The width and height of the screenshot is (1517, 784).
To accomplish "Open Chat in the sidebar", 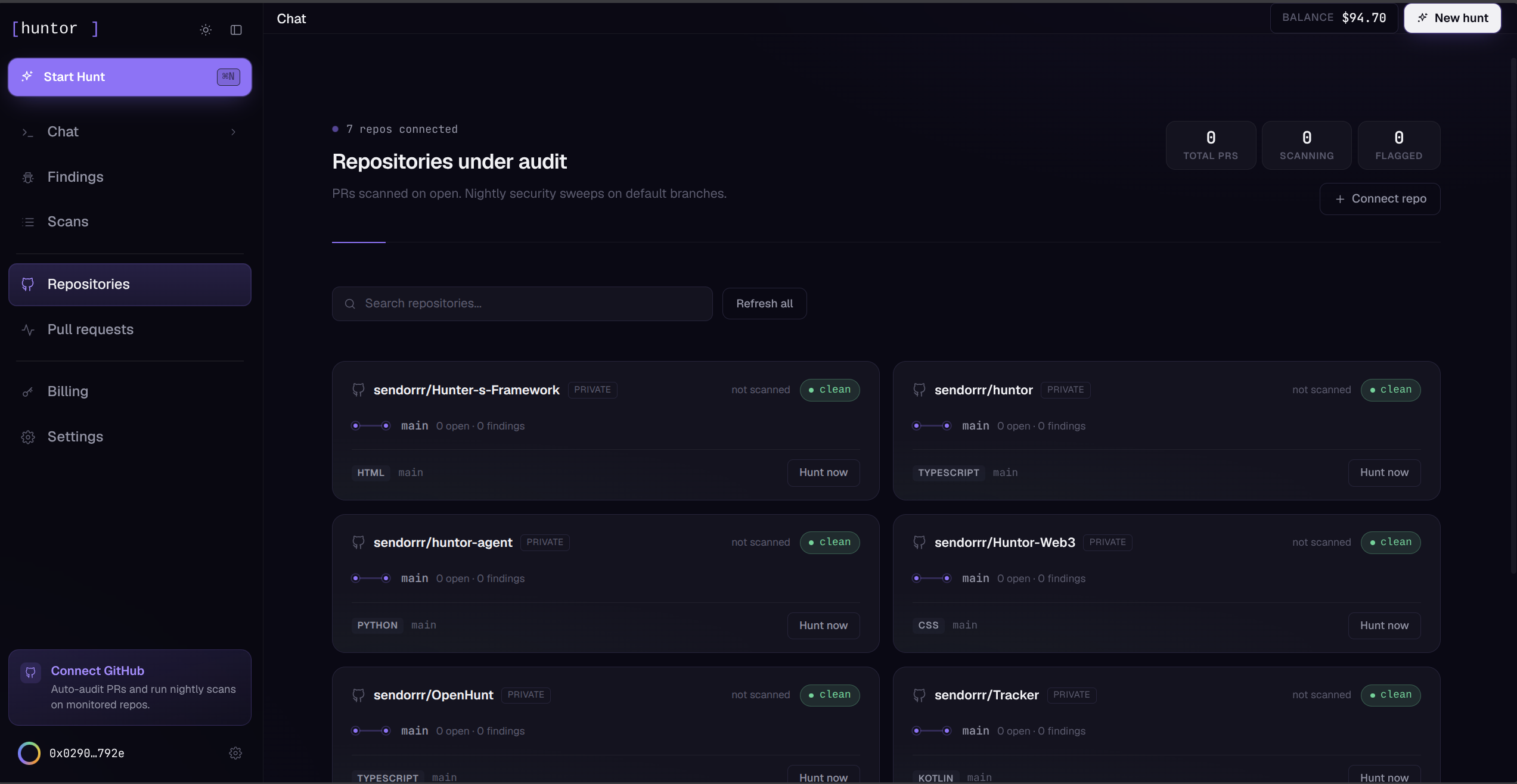I will 130,132.
